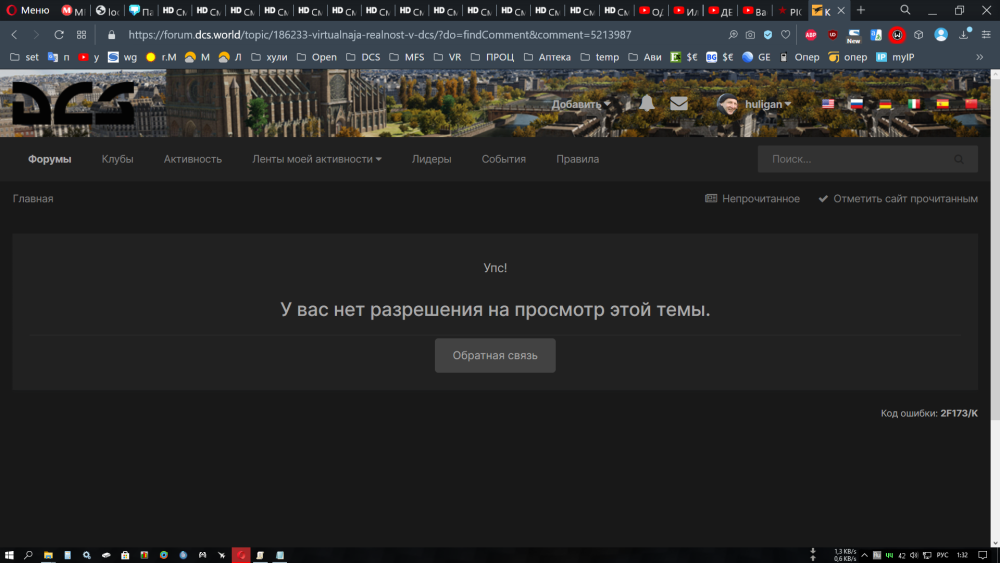Click the Главная breadcrumb link
The height and width of the screenshot is (563, 1000).
point(33,199)
